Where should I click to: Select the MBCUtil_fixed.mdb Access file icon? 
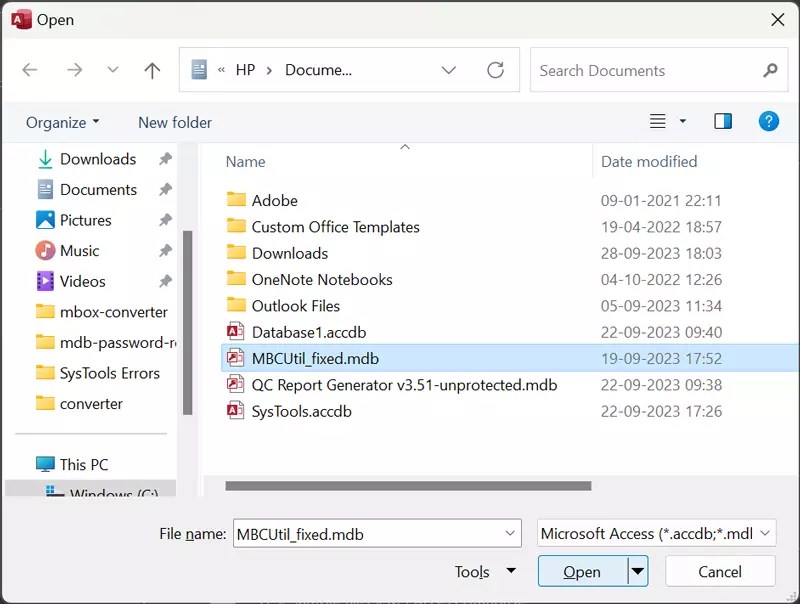(234, 358)
